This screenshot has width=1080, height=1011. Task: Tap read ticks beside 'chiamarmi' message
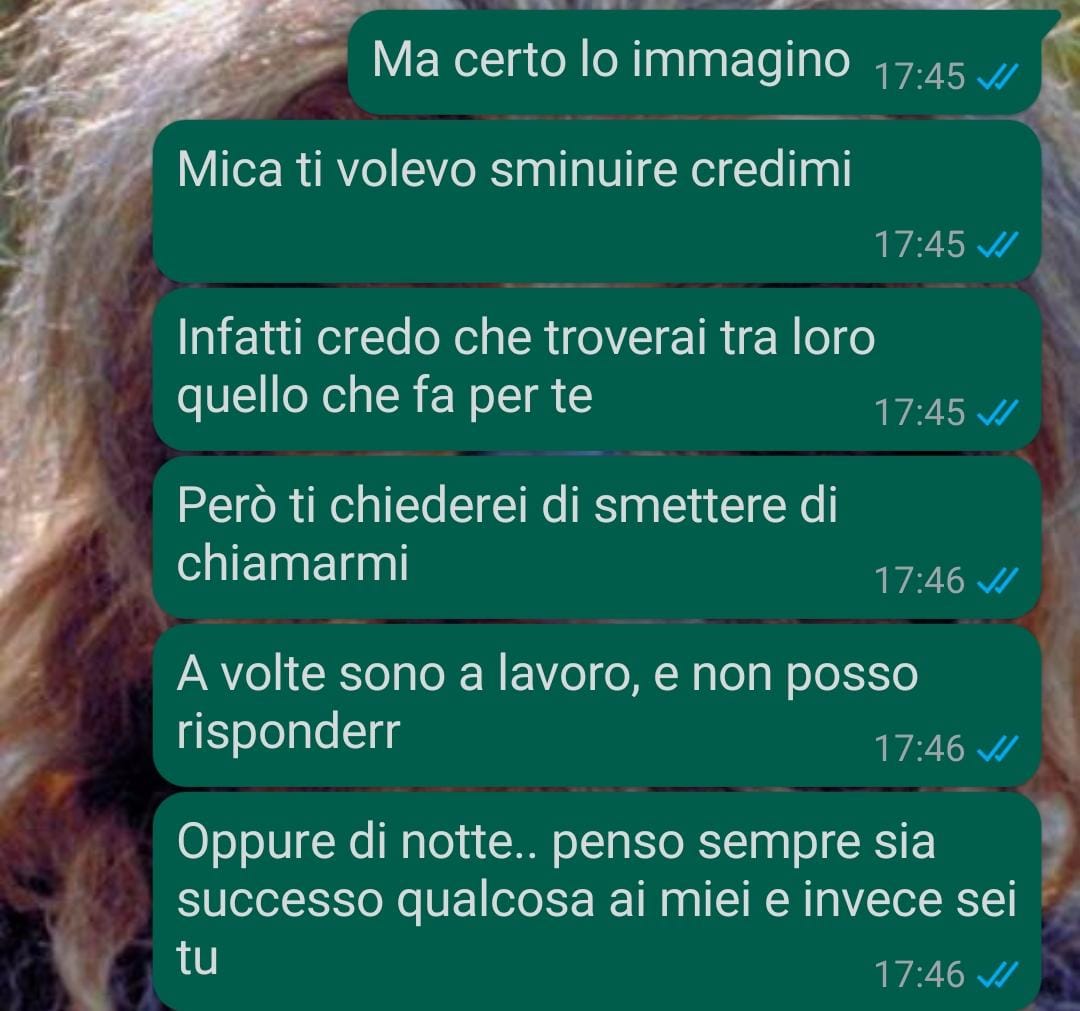pos(998,581)
